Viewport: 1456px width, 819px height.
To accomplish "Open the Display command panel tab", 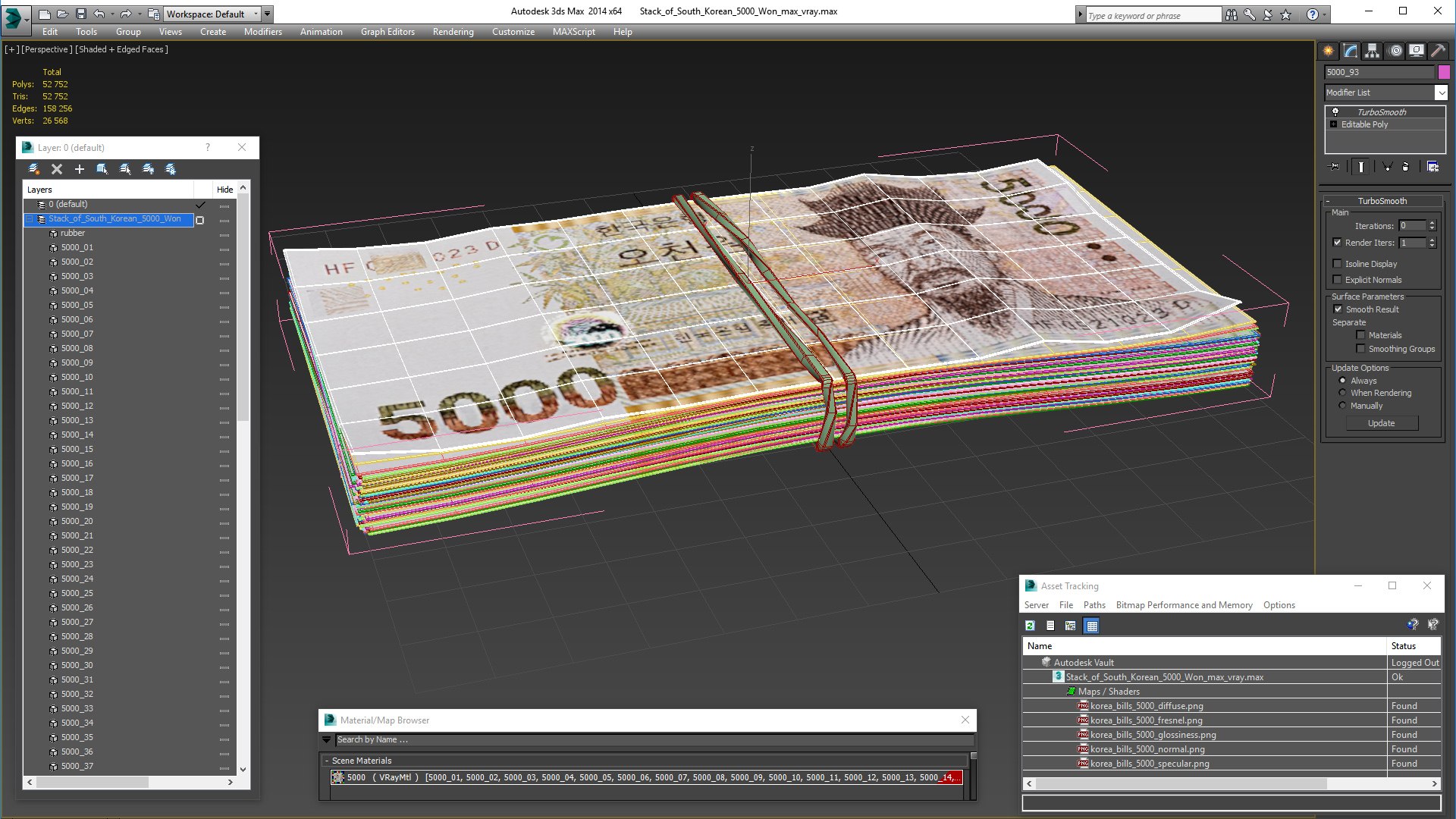I will click(1416, 51).
